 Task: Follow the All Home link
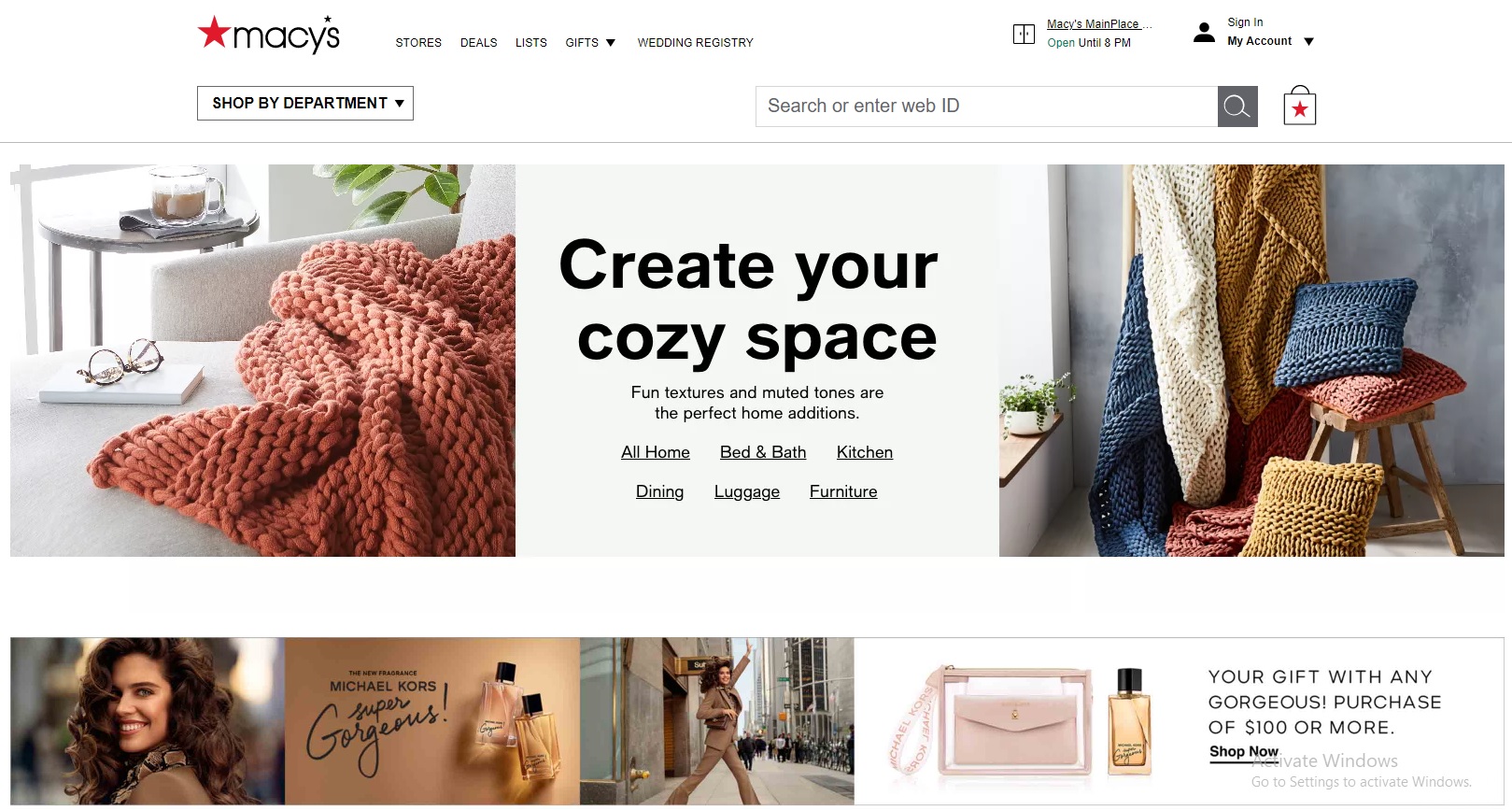pyautogui.click(x=656, y=452)
